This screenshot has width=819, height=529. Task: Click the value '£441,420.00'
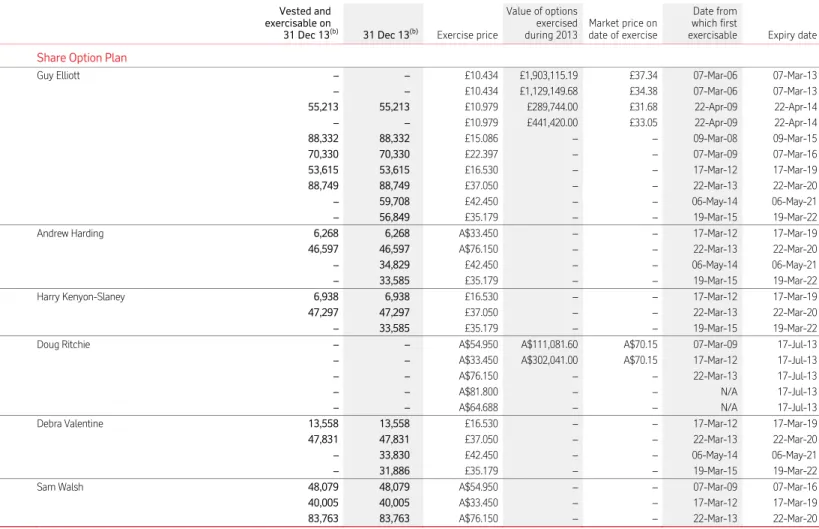click(x=552, y=122)
